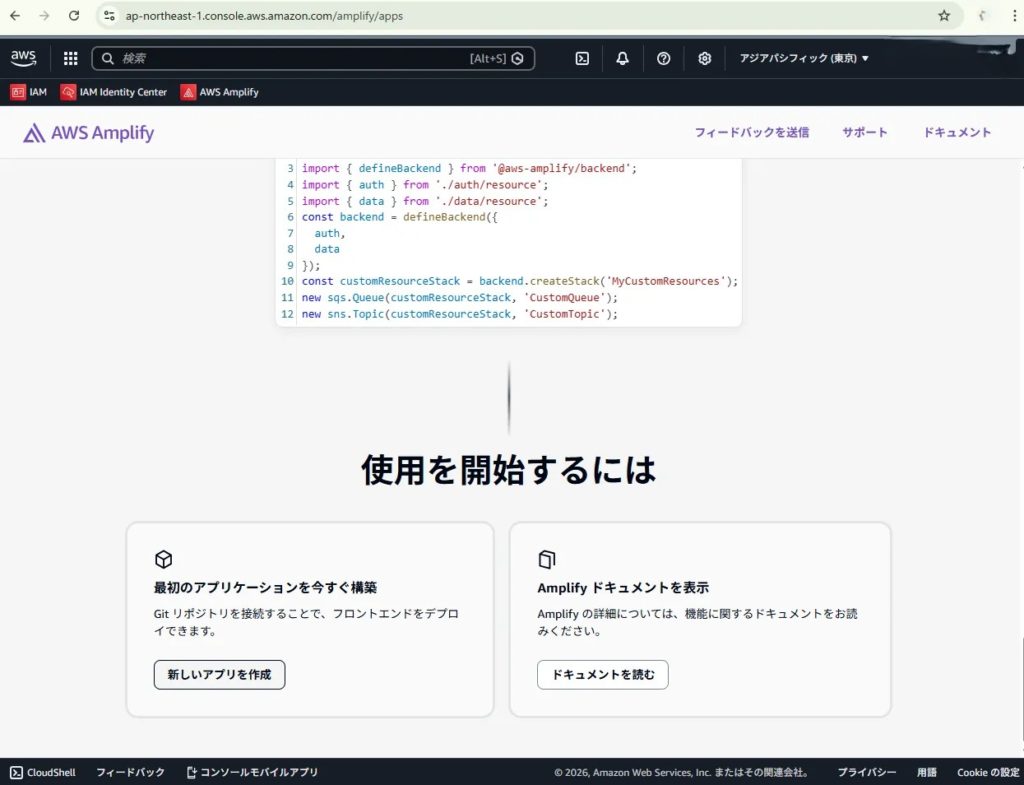The width and height of the screenshot is (1024, 785).
Task: Click the AWS Amplify logo
Action: tap(89, 133)
